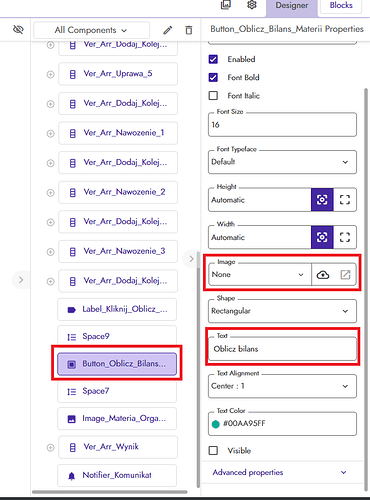Click the delete trash icon
The image size is (370, 500).
[189, 30]
